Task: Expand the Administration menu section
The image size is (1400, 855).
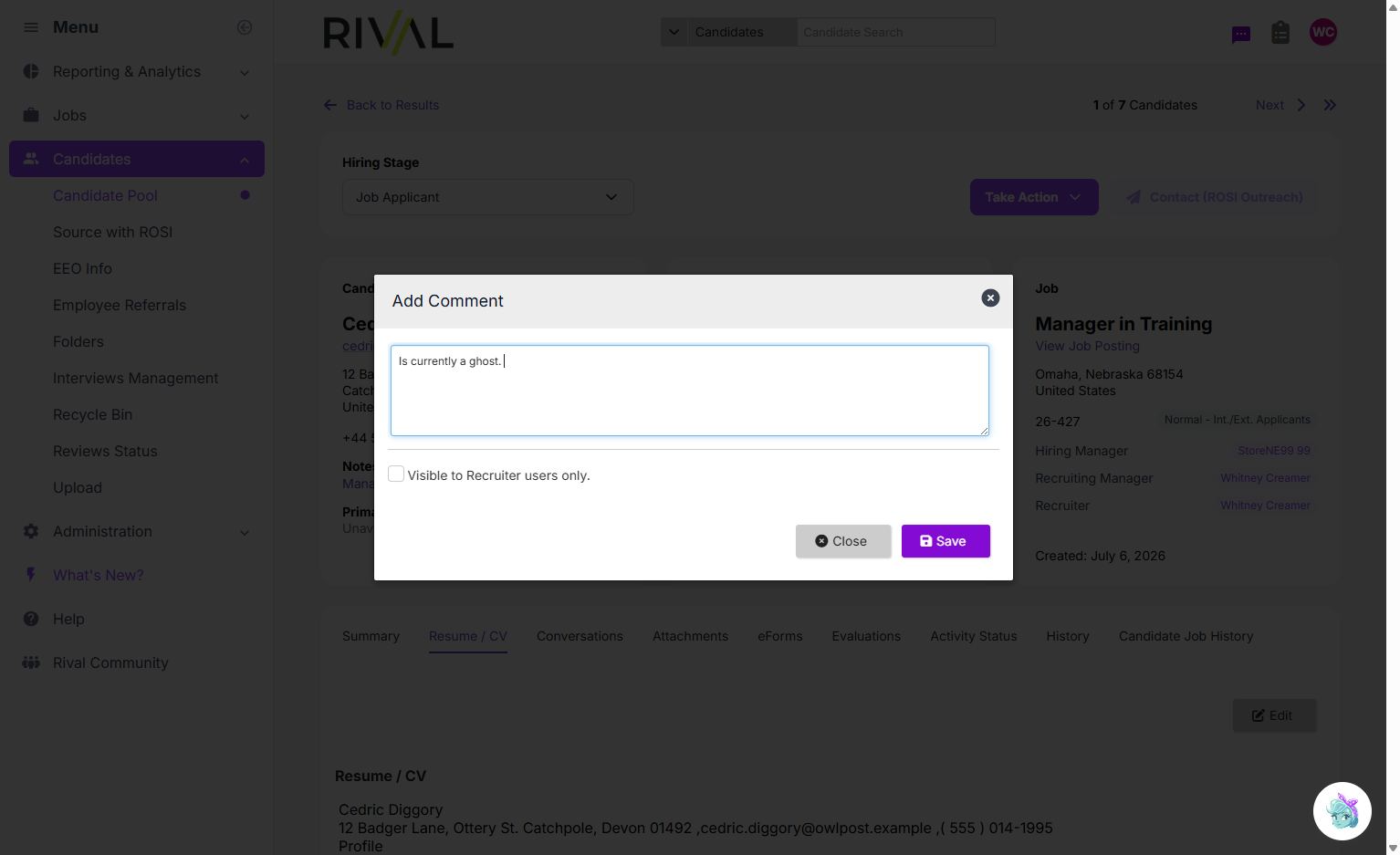Action: click(245, 532)
